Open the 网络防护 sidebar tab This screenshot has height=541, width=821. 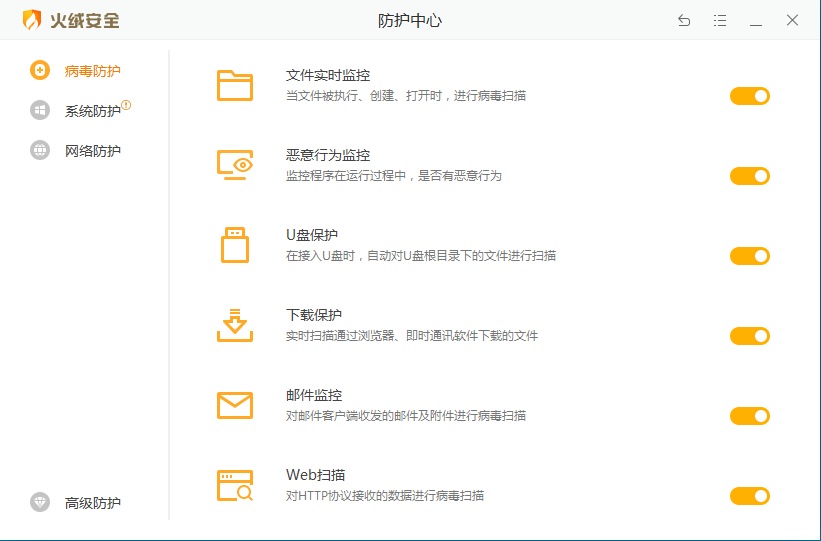[x=92, y=151]
